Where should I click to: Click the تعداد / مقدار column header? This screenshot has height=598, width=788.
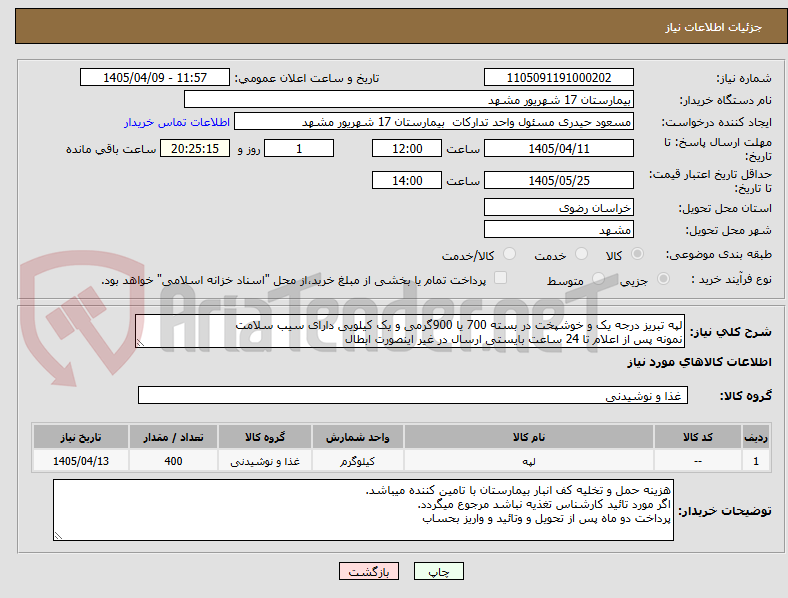[173, 437]
